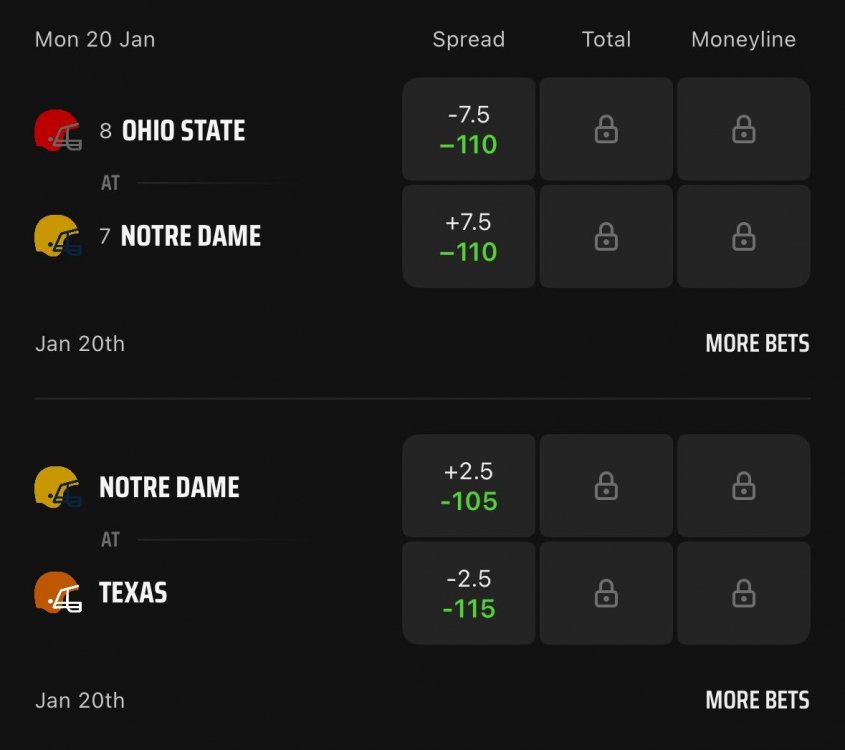Open MORE BETS for the Texas game
This screenshot has width=845, height=750.
(757, 700)
